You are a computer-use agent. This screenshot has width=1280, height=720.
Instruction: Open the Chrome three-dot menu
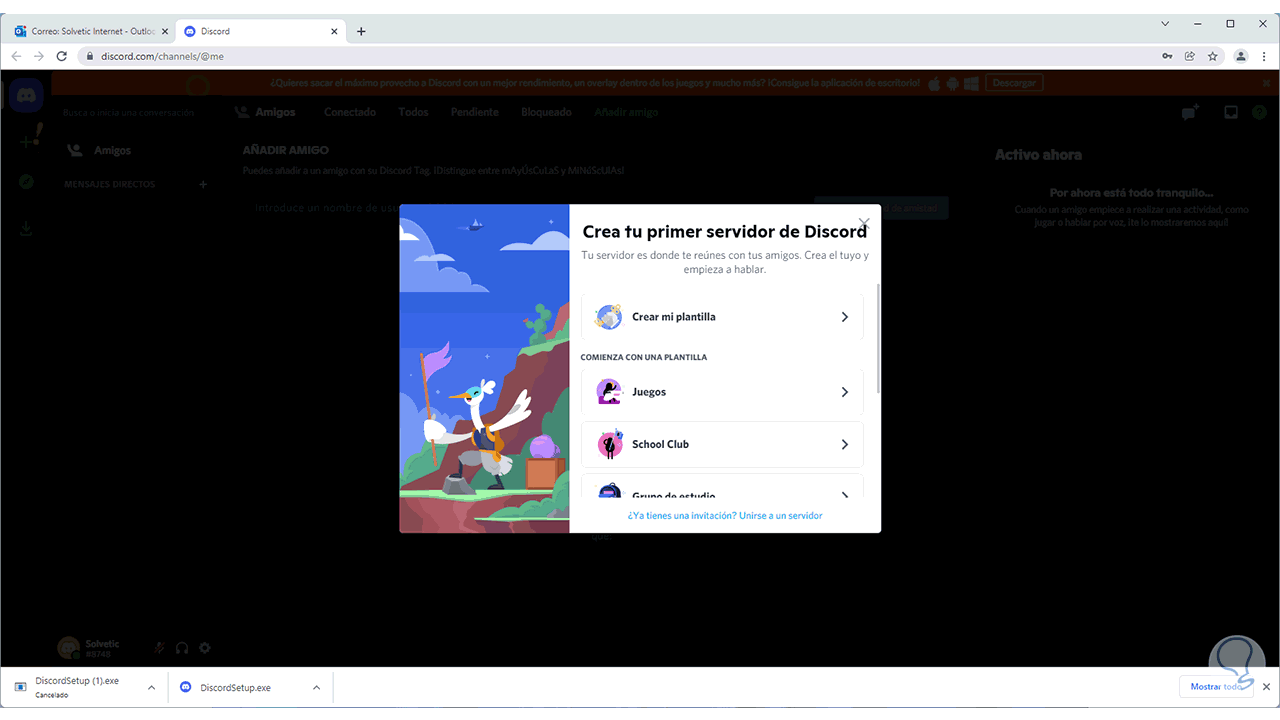[x=1264, y=56]
